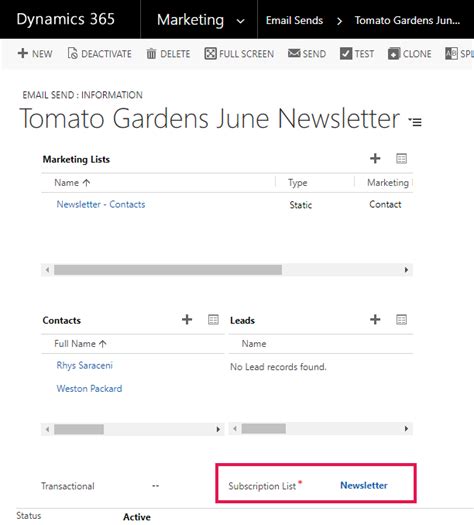The height and width of the screenshot is (525, 474).
Task: Click the Subscription List field label
Action: pos(262,486)
